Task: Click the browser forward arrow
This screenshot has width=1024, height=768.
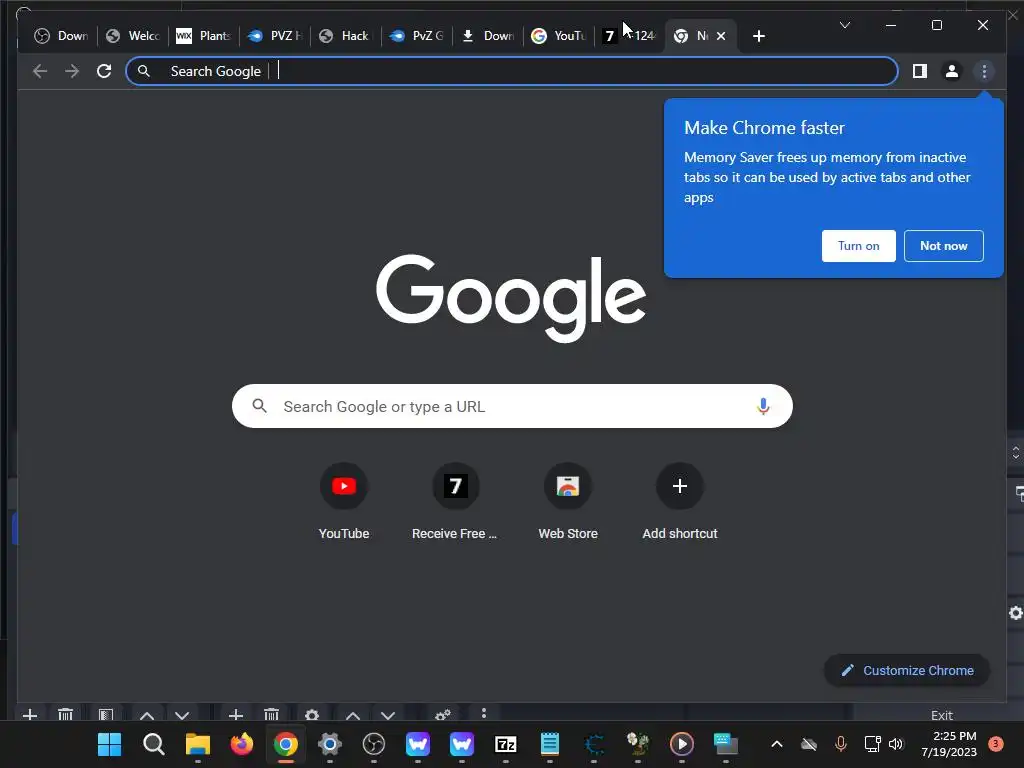Action: click(x=72, y=71)
